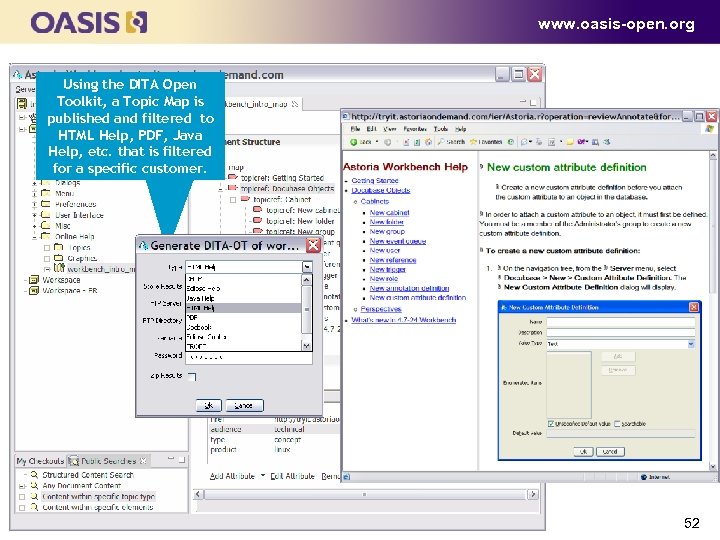The height and width of the screenshot is (540, 720).
Task: Open the Type combo box arrow
Action: coord(307,267)
